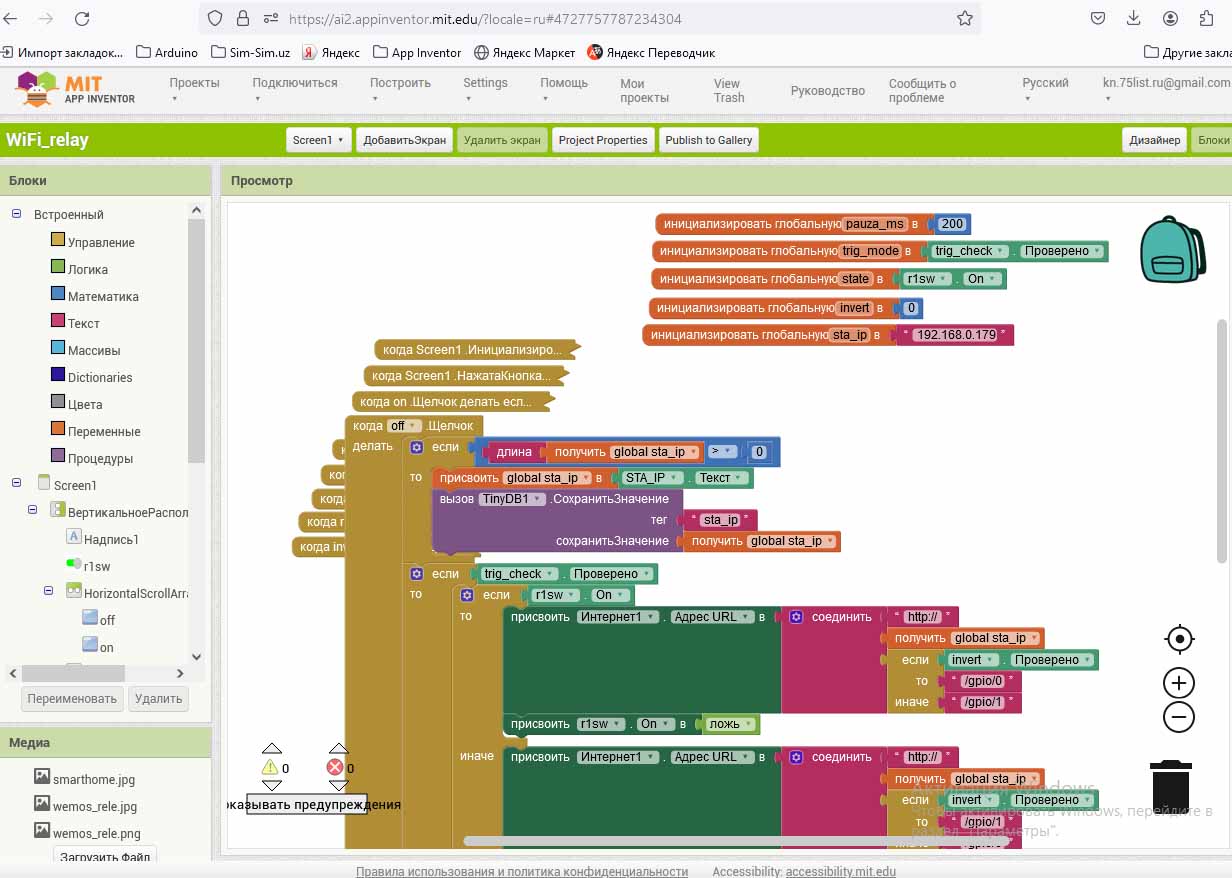The image size is (1232, 878).
Task: Click the trash can in workspace
Action: click(x=1170, y=787)
